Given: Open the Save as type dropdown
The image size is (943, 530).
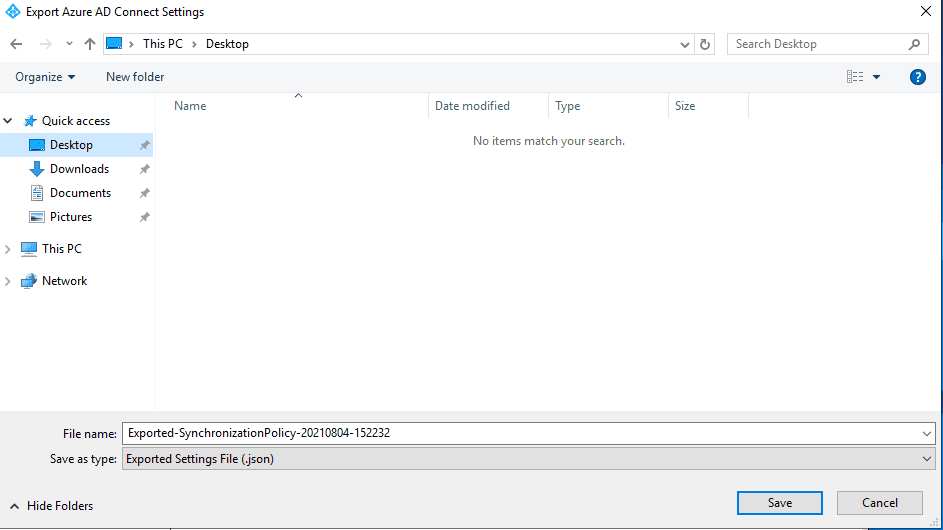Looking at the screenshot, I should pyautogui.click(x=529, y=459).
